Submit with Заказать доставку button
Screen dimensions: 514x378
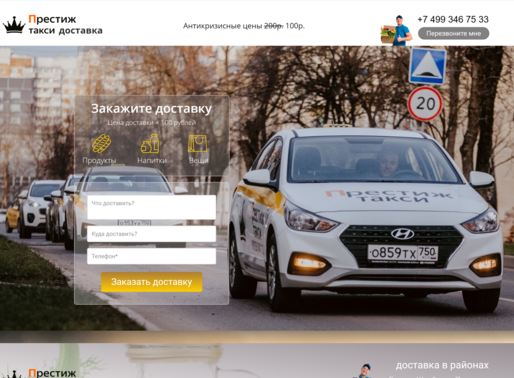(152, 282)
